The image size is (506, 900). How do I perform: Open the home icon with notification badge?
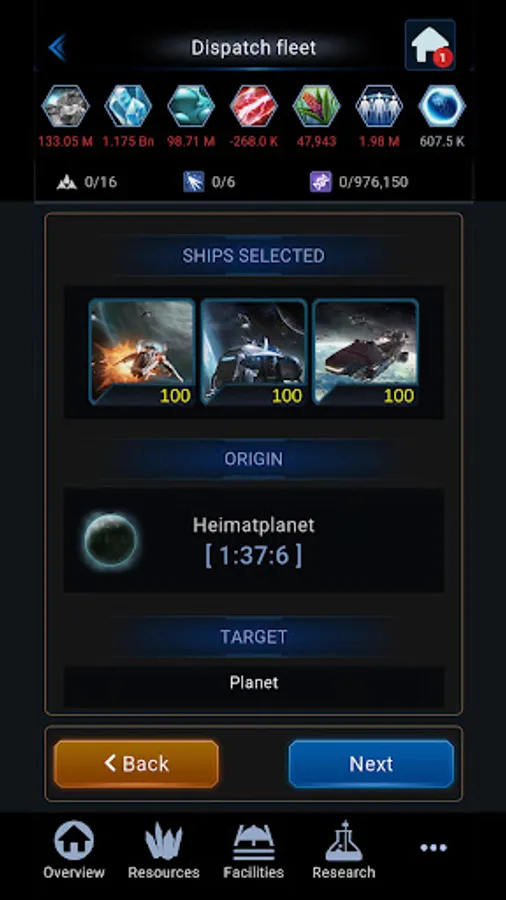[x=430, y=45]
